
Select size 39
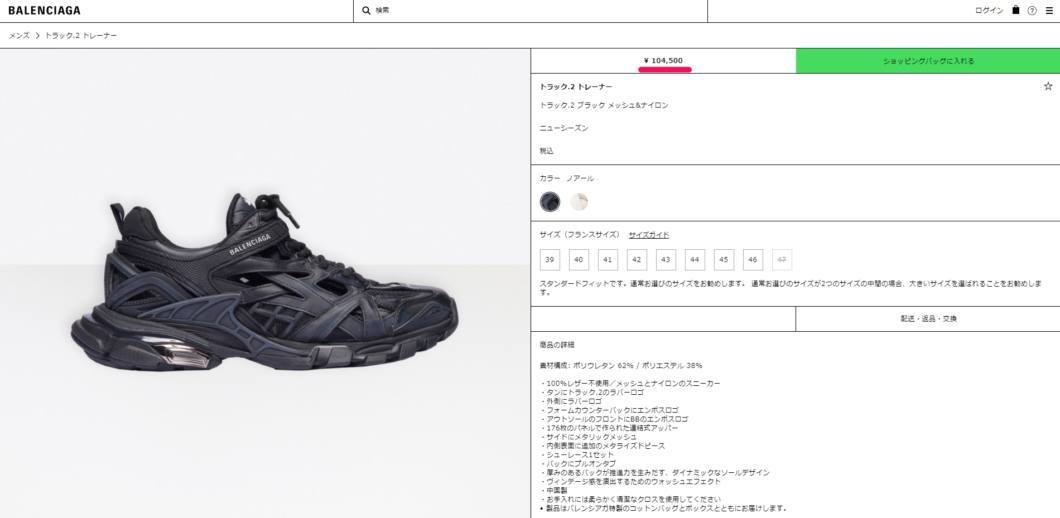pyautogui.click(x=549, y=260)
